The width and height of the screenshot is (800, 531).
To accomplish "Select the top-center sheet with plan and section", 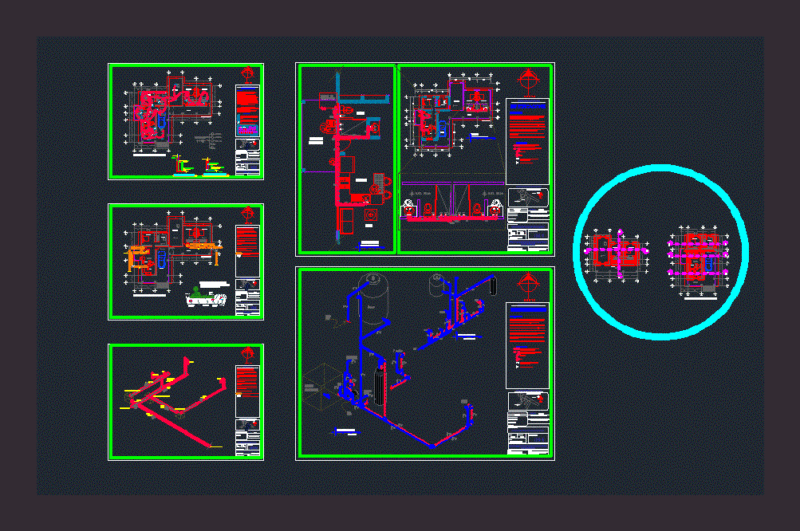I will (476, 159).
